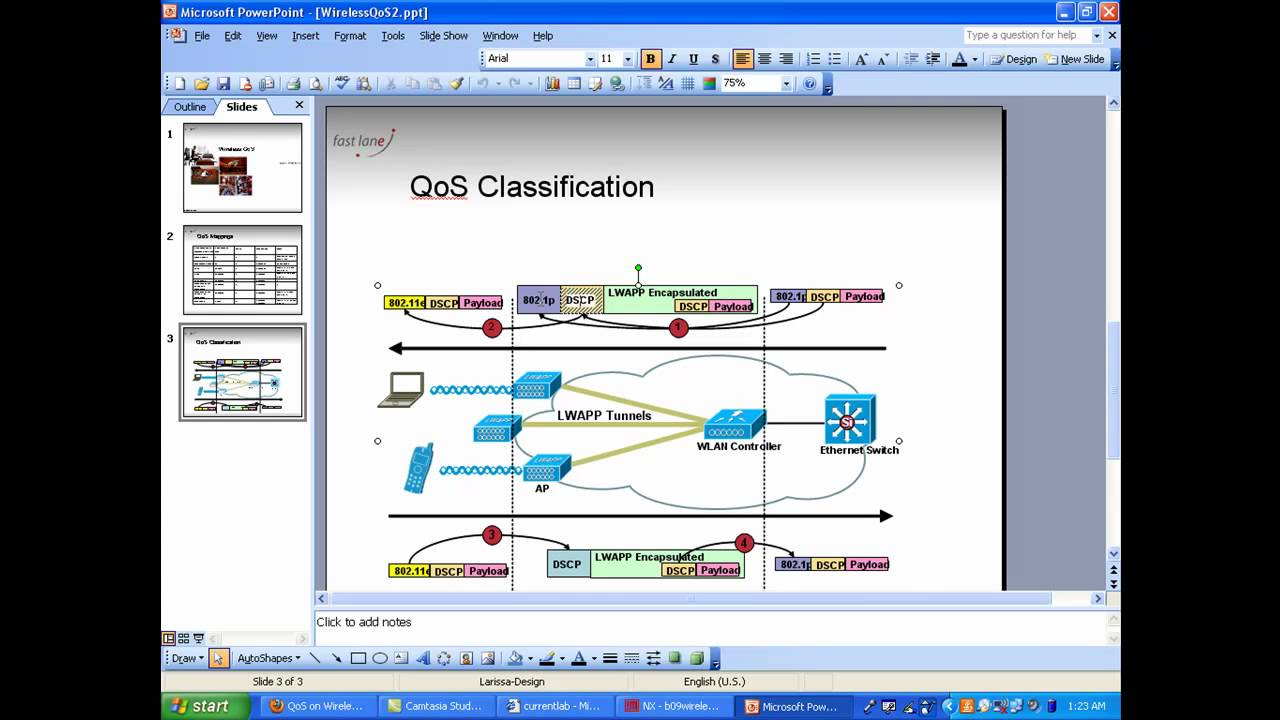The height and width of the screenshot is (720, 1280).
Task: Insert a table from the toolbar
Action: click(x=574, y=84)
